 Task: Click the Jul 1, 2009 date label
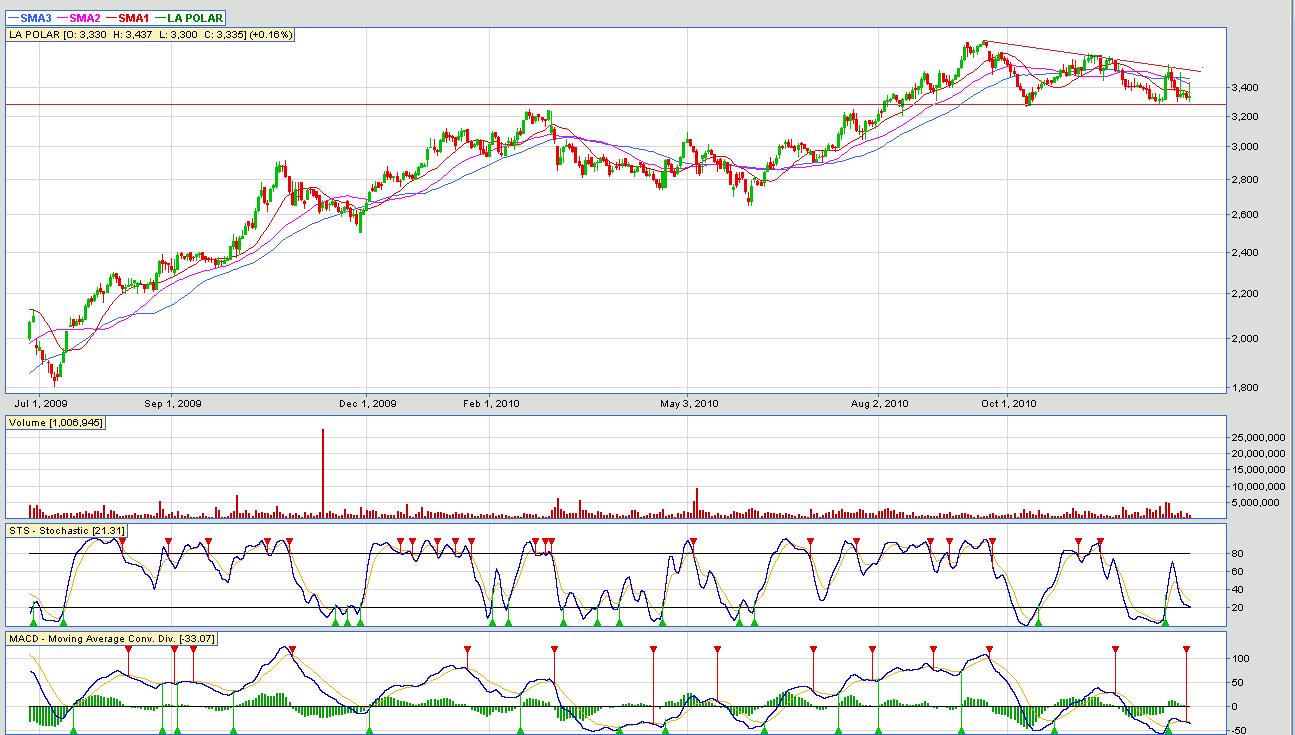pyautogui.click(x=43, y=404)
